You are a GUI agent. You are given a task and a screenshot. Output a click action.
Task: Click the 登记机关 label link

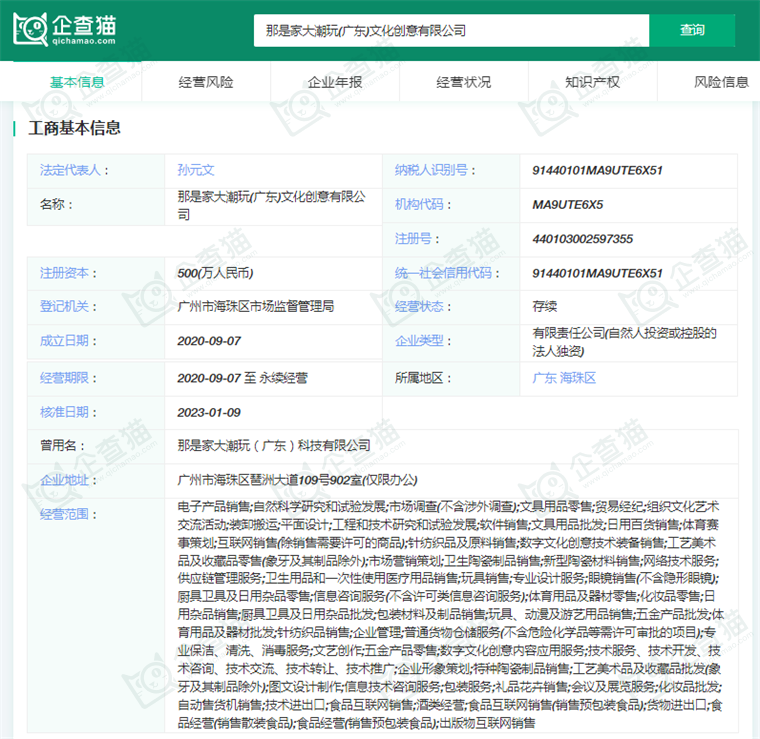tap(64, 306)
